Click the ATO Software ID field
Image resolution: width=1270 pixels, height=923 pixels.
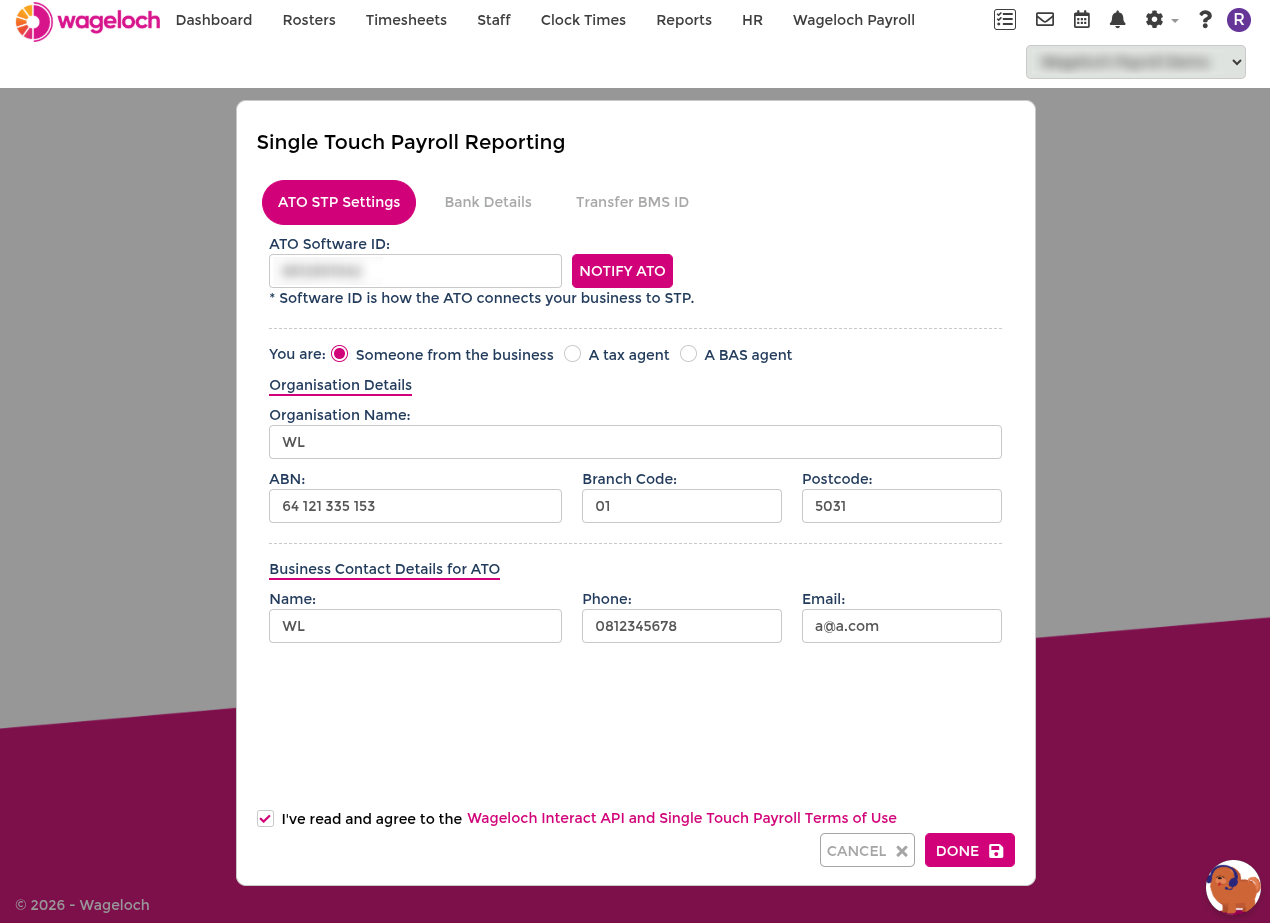click(x=415, y=271)
